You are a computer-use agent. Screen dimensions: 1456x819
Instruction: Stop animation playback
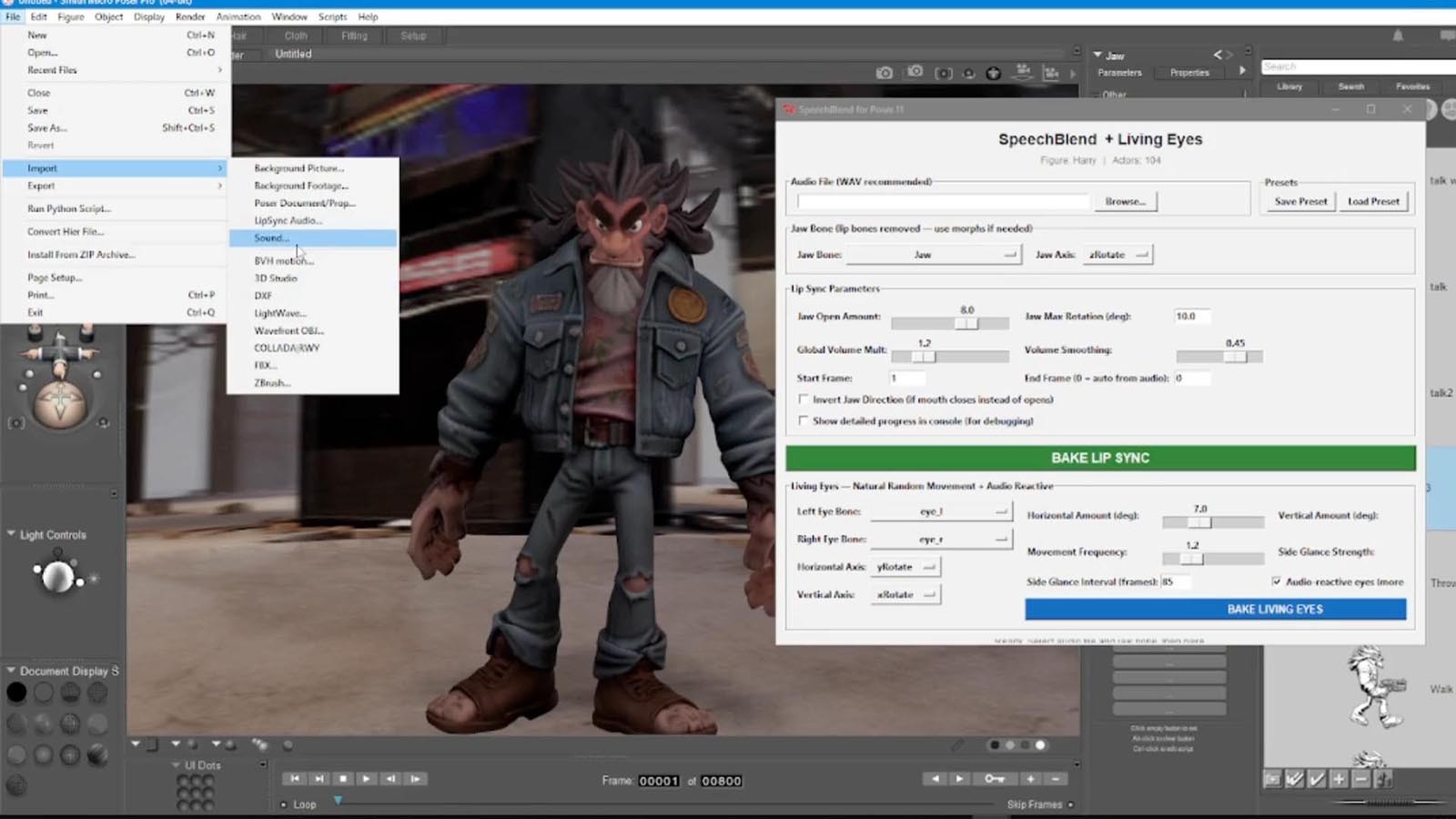point(342,779)
